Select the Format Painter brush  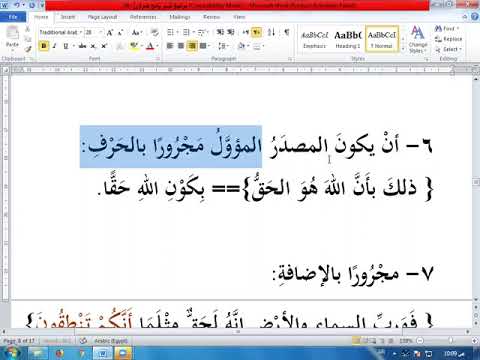click(x=28, y=49)
